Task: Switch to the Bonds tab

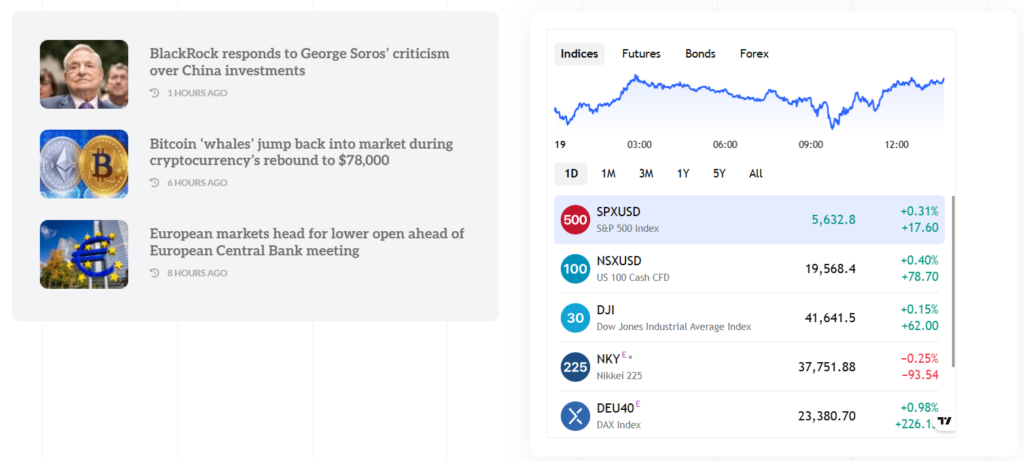Action: pyautogui.click(x=700, y=54)
